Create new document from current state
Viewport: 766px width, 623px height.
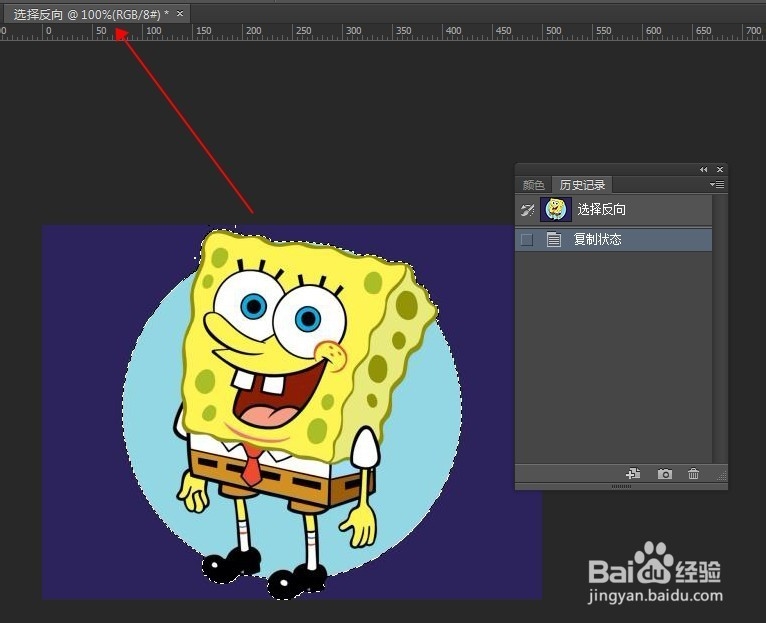point(633,473)
